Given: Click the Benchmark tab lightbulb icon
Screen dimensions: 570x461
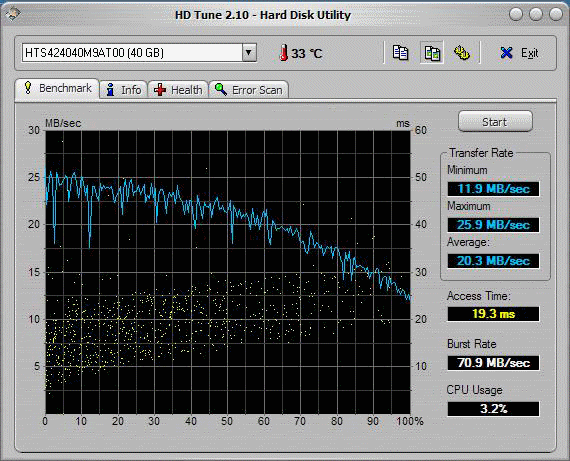Looking at the screenshot, I should (x=28, y=88).
